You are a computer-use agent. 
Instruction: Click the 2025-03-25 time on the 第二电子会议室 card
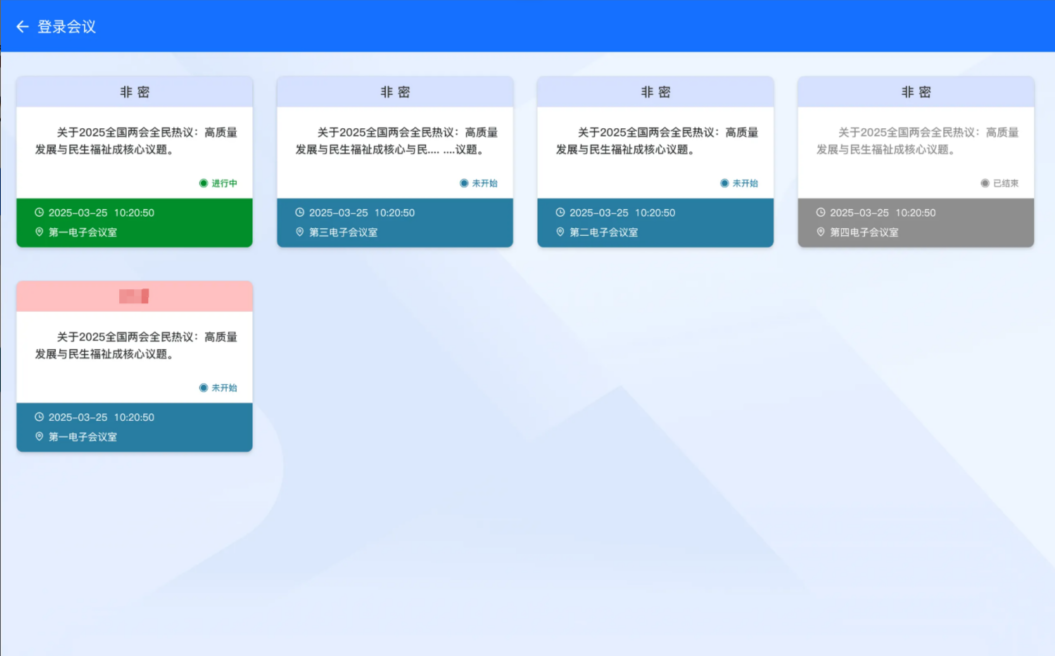[622, 213]
